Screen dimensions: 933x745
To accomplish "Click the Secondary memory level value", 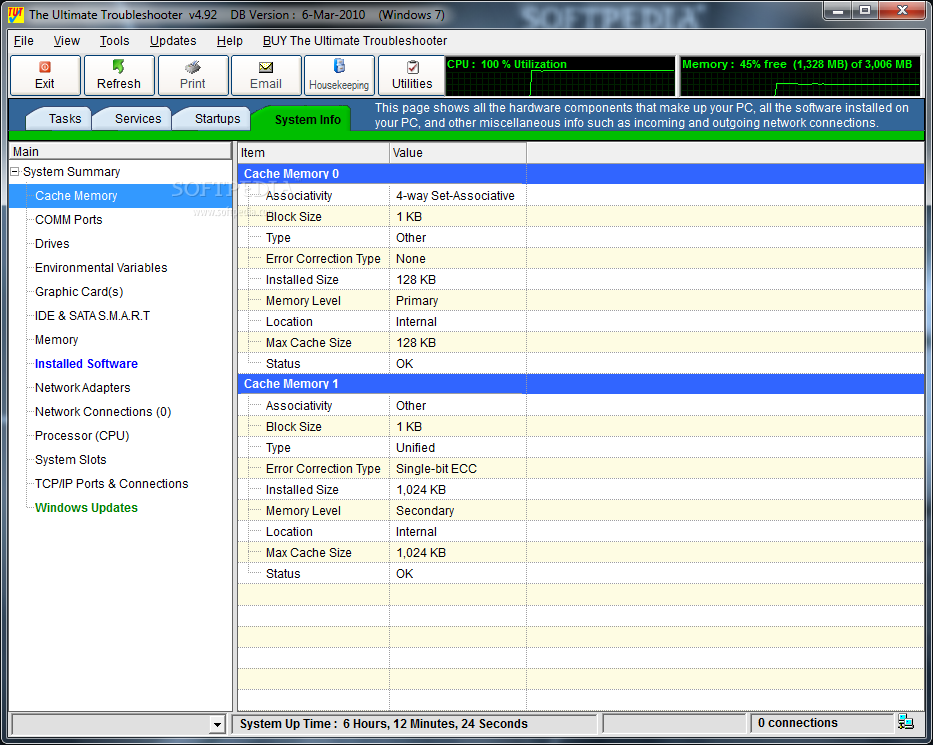I will (425, 511).
